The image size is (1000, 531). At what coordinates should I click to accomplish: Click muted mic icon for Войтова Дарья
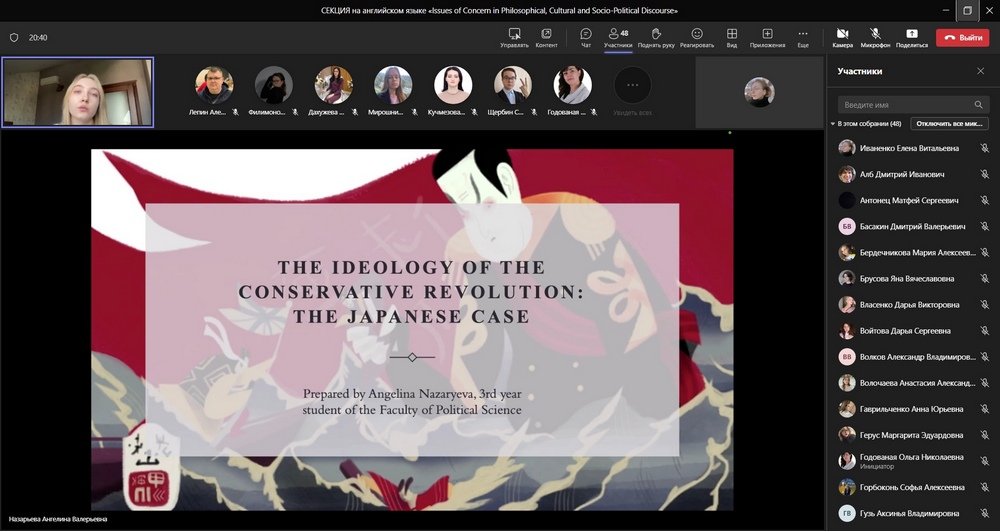(x=985, y=331)
